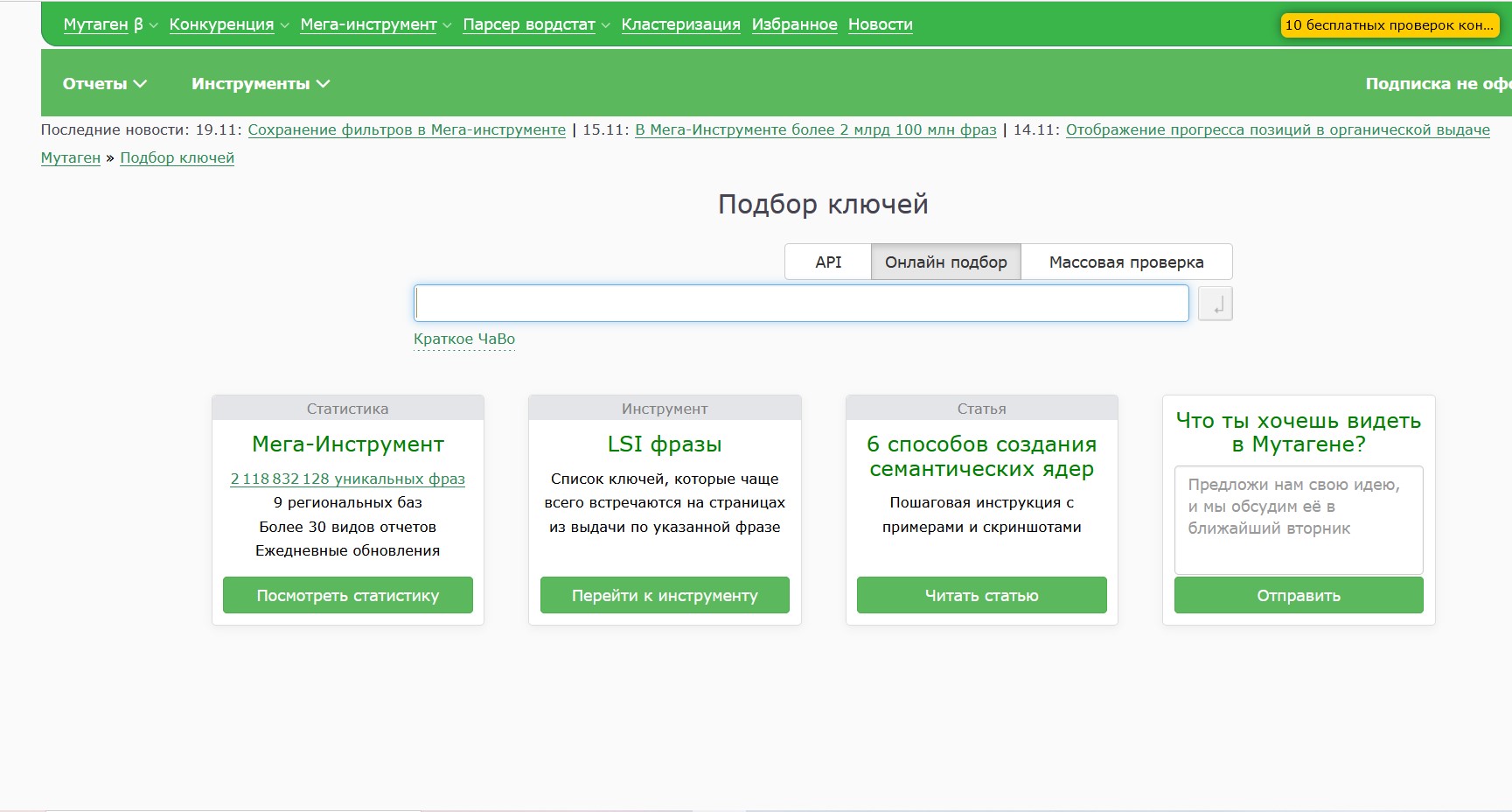Click the idea suggestion text area
Screen dimensions: 1512x812
point(1298,520)
